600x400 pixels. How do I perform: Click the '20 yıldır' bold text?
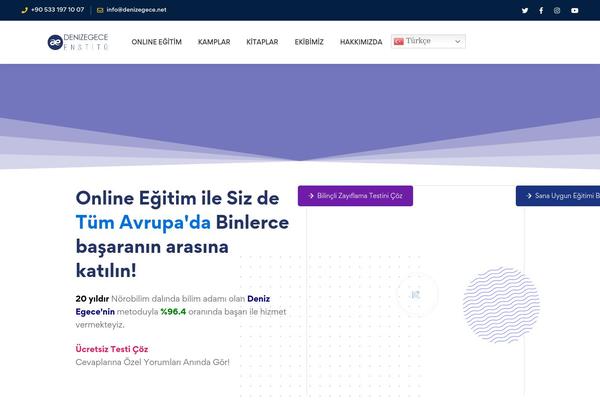click(92, 299)
